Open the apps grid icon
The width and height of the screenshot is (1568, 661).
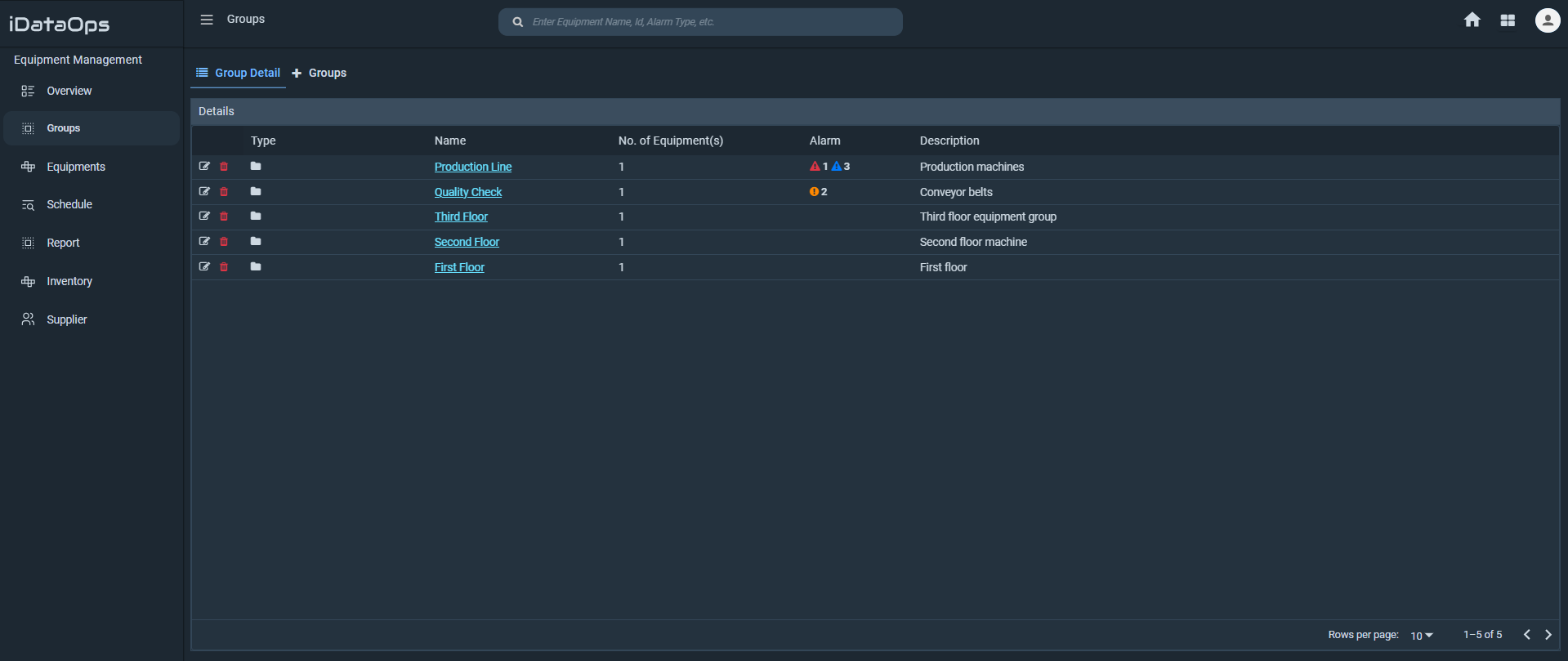(1508, 20)
